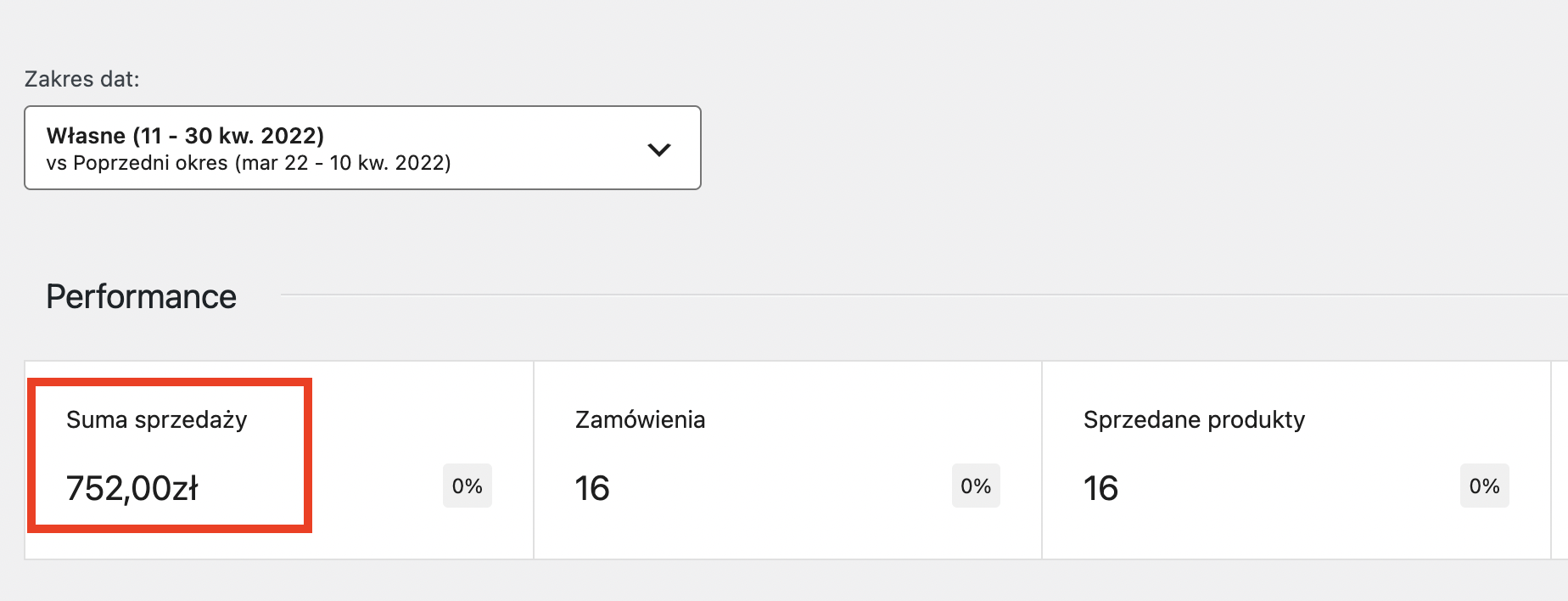1568x601 pixels.
Task: Click the value 16 under Sprzedane produkty
Action: [1100, 488]
